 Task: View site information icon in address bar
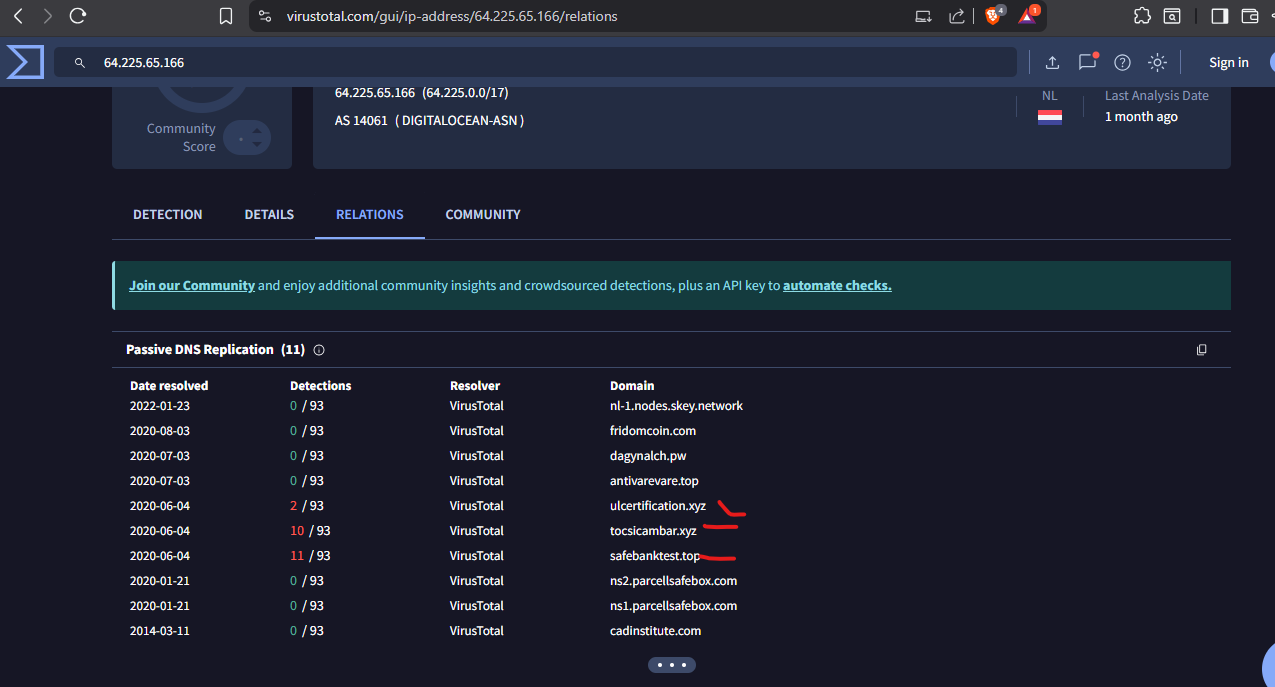pyautogui.click(x=264, y=16)
